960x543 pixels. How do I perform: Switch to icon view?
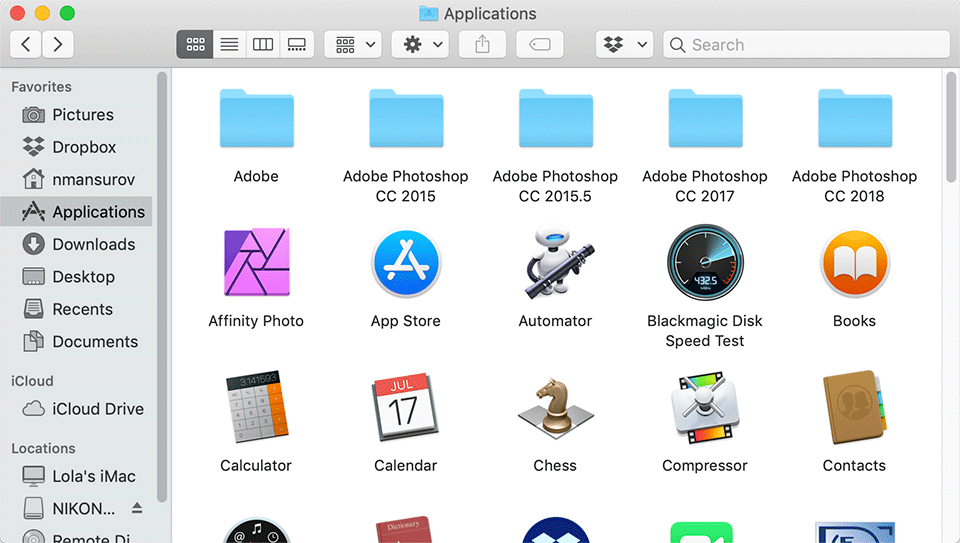pyautogui.click(x=195, y=44)
